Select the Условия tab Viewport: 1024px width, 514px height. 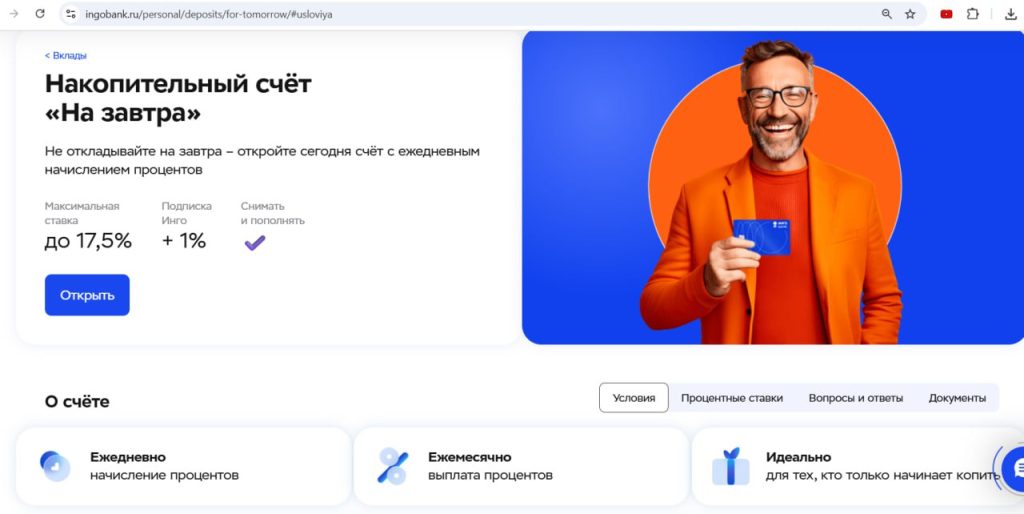click(x=633, y=398)
